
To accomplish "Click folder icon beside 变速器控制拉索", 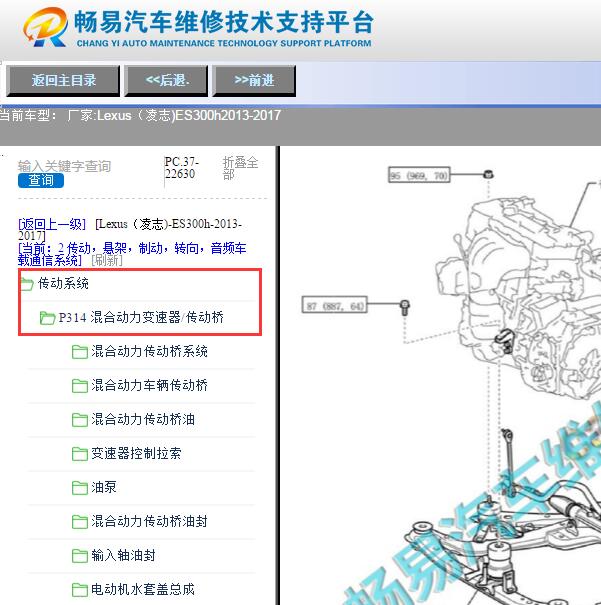I will 80,453.
